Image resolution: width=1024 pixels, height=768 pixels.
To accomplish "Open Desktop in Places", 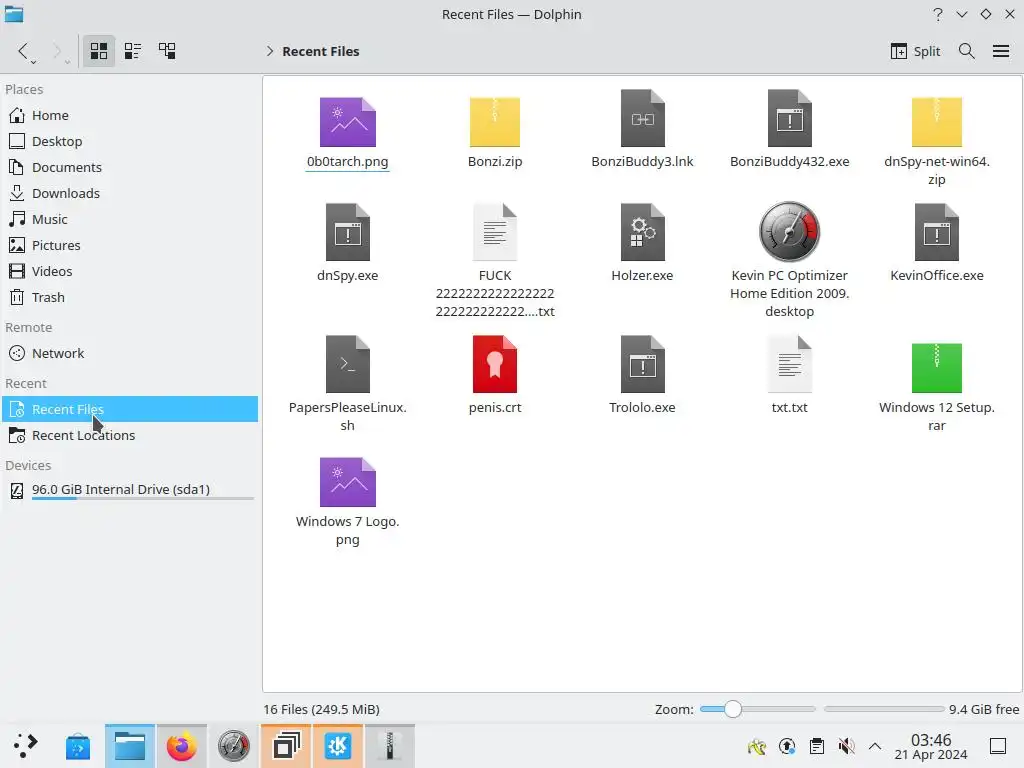I will coord(130,141).
